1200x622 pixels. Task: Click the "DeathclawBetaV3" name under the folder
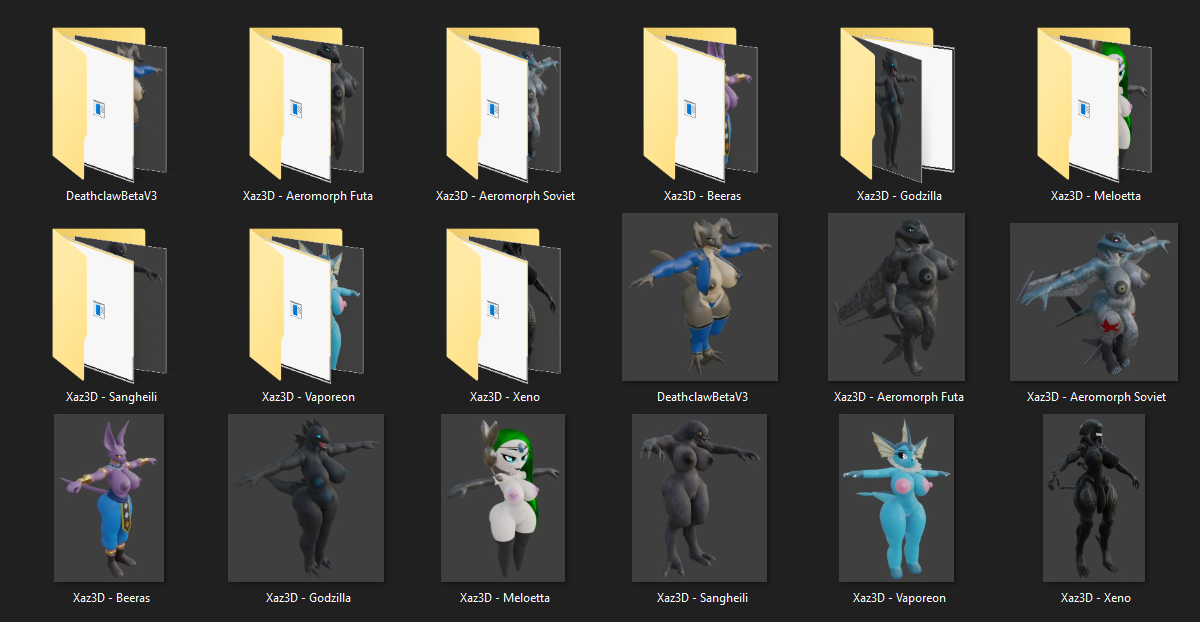[x=111, y=196]
